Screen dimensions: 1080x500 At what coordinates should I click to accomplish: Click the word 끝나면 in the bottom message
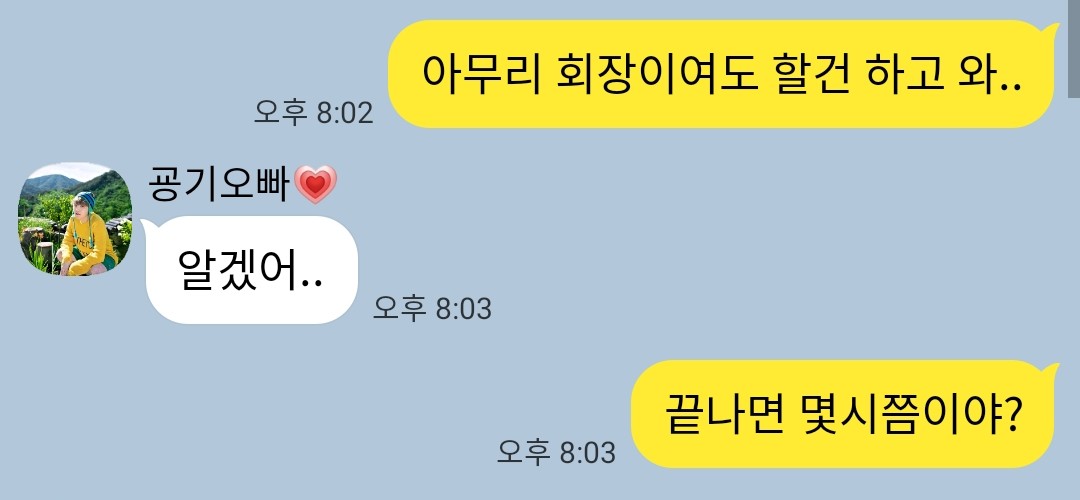[724, 414]
